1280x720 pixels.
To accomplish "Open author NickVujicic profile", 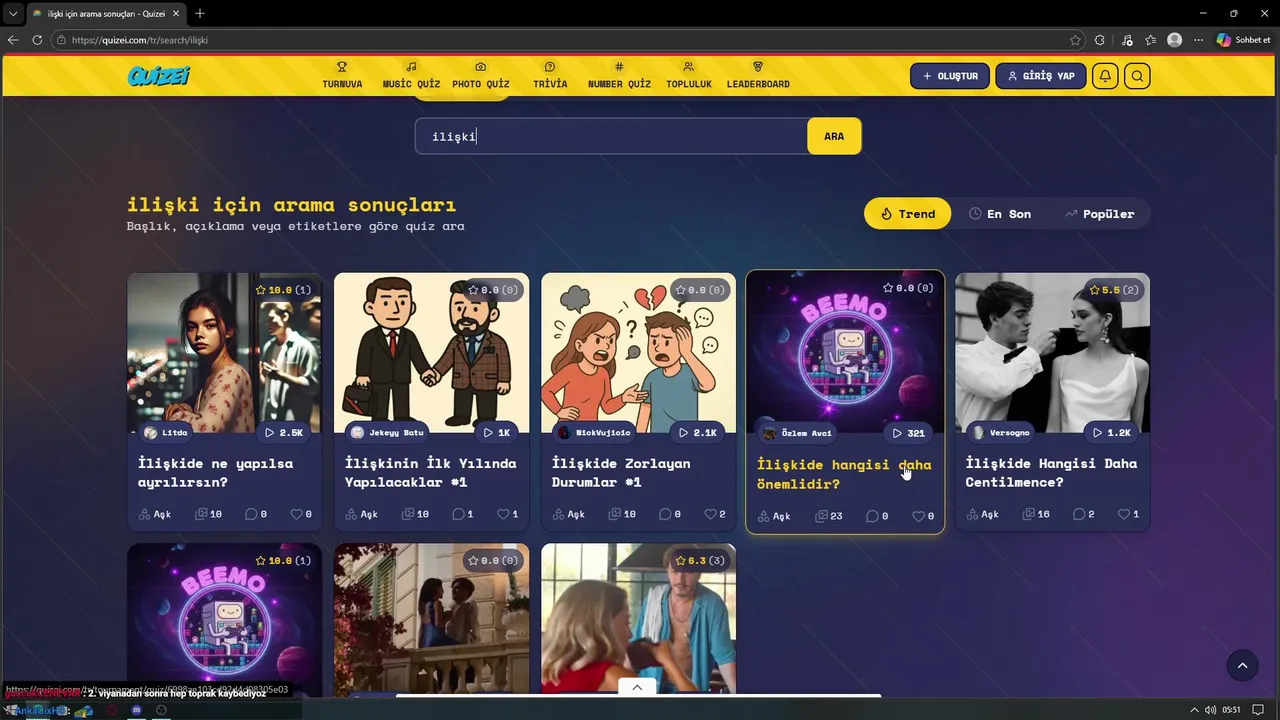I will pos(594,433).
